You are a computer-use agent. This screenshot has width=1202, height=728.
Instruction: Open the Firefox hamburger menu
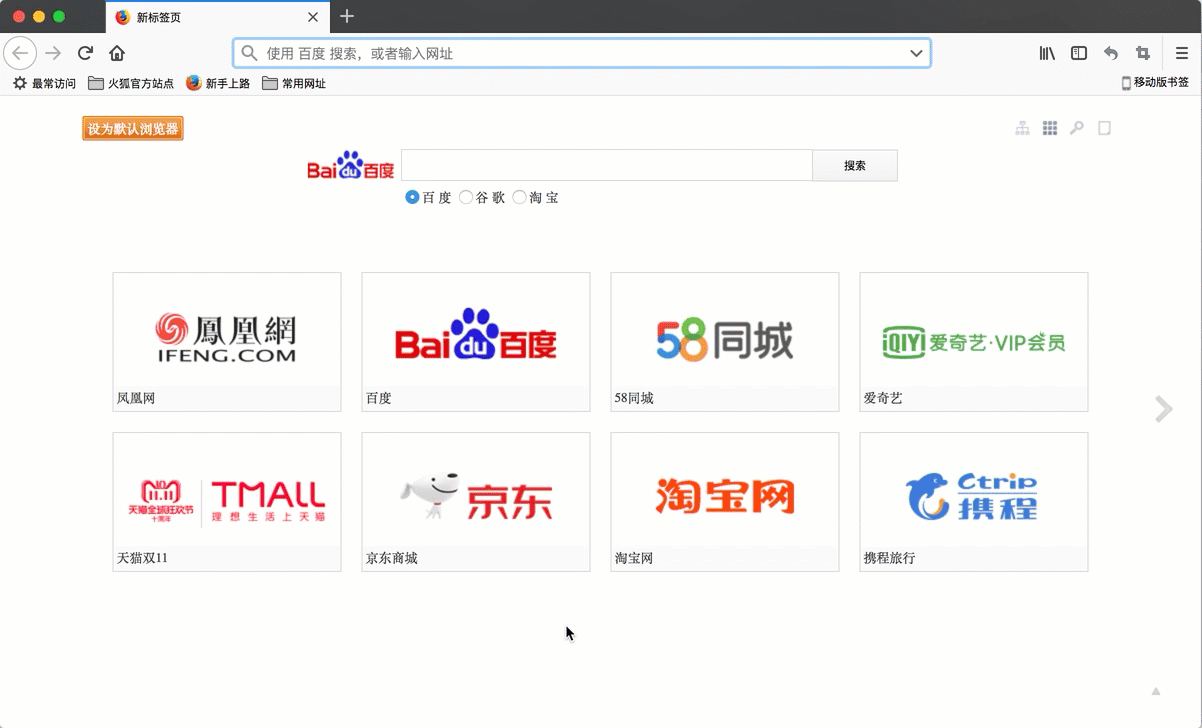1182,53
